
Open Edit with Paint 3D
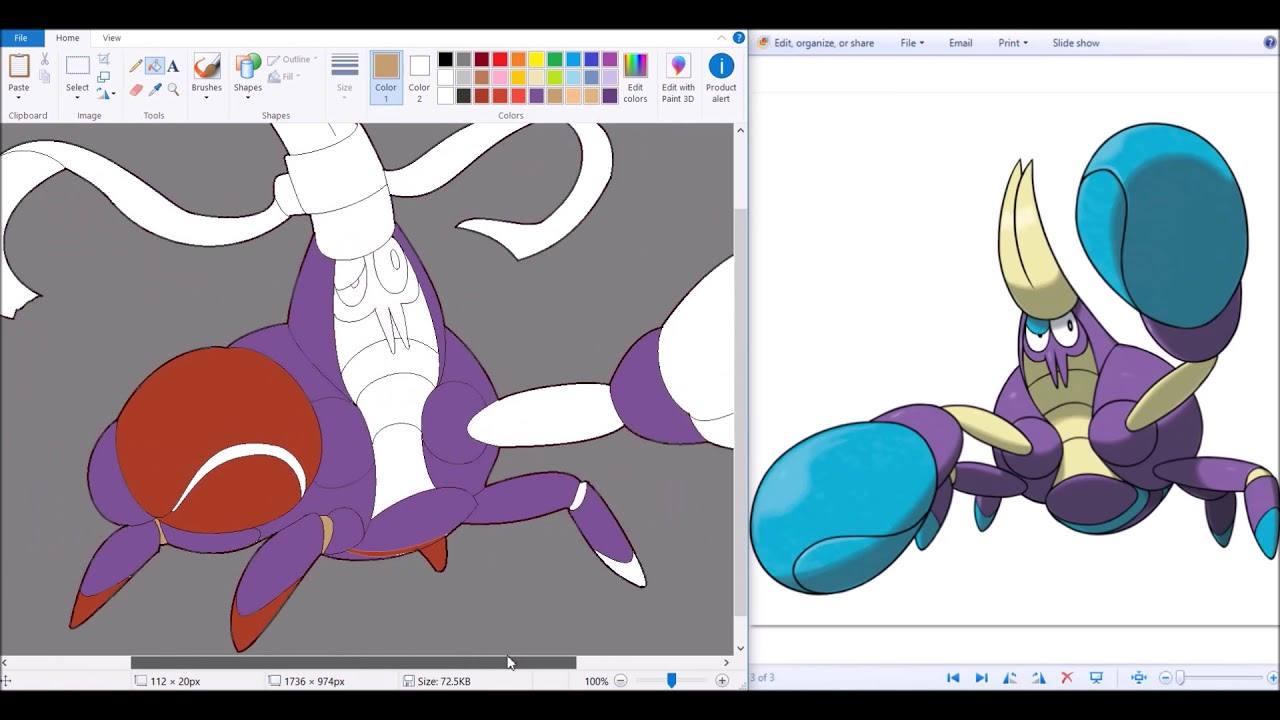tap(678, 78)
